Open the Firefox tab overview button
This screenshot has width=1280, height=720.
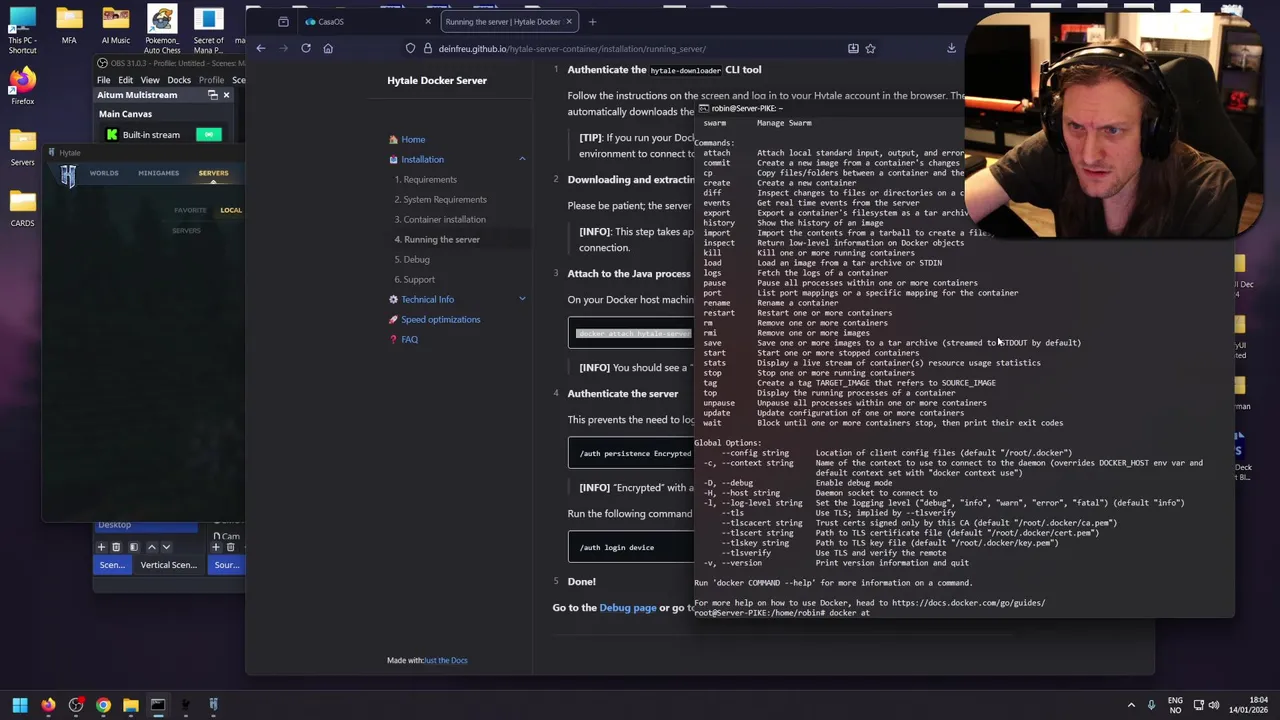[283, 21]
